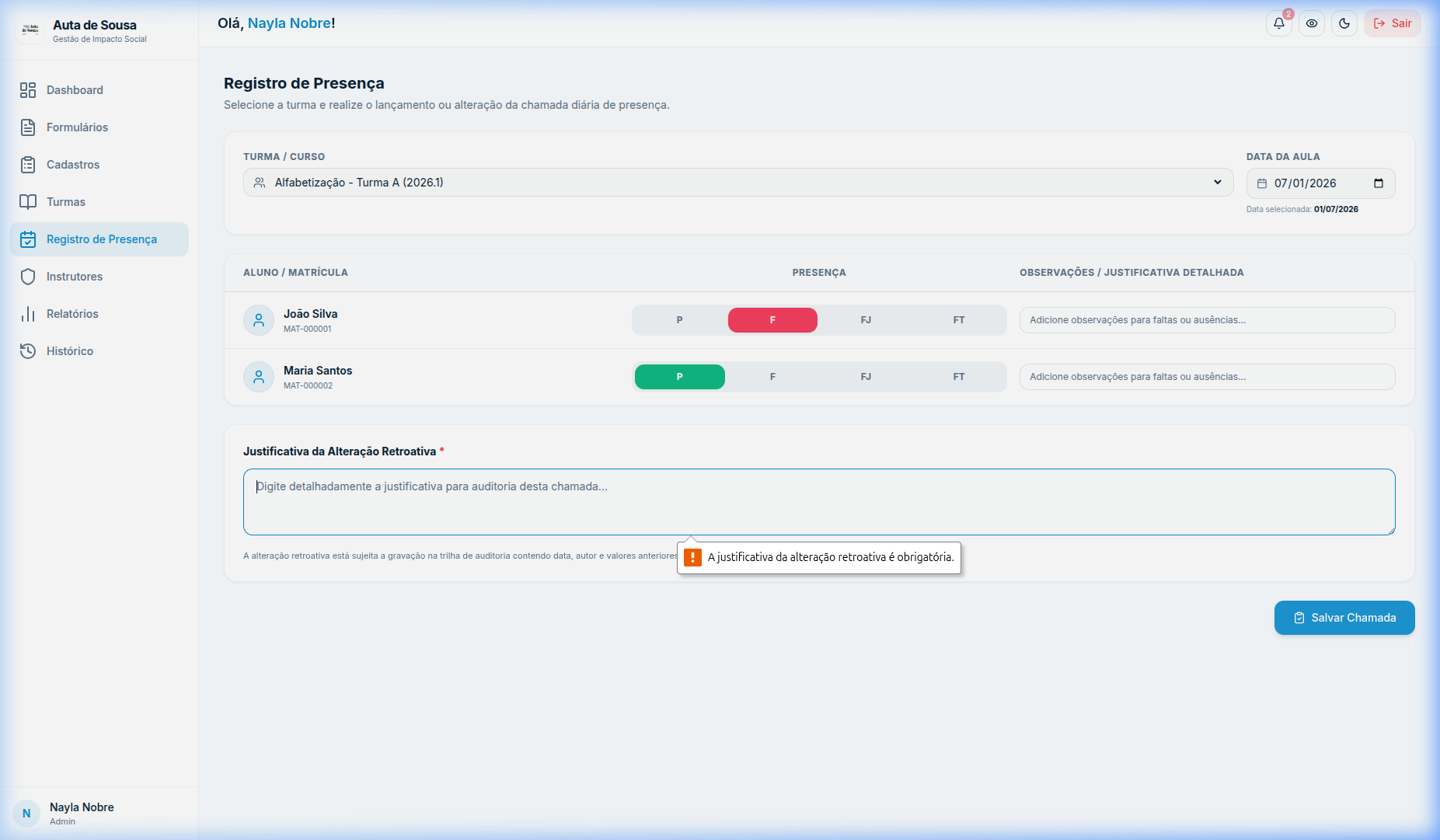This screenshot has width=1440, height=840.
Task: Click João Silva's avatar icon
Action: click(259, 320)
